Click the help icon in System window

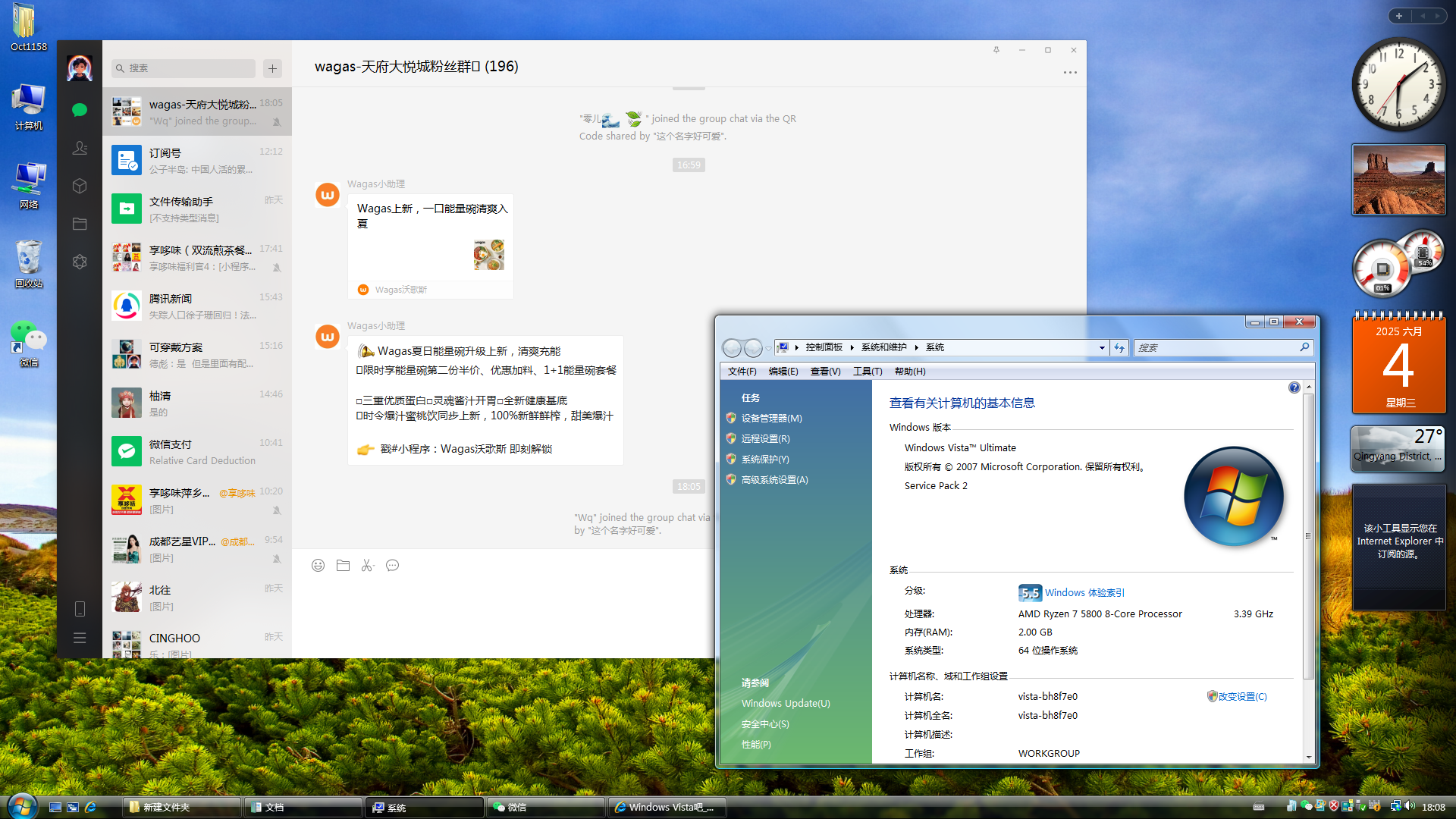point(1294,388)
